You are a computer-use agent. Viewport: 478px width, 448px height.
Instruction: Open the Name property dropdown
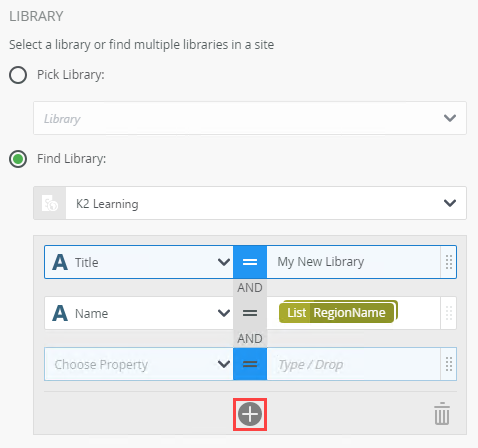tap(139, 313)
